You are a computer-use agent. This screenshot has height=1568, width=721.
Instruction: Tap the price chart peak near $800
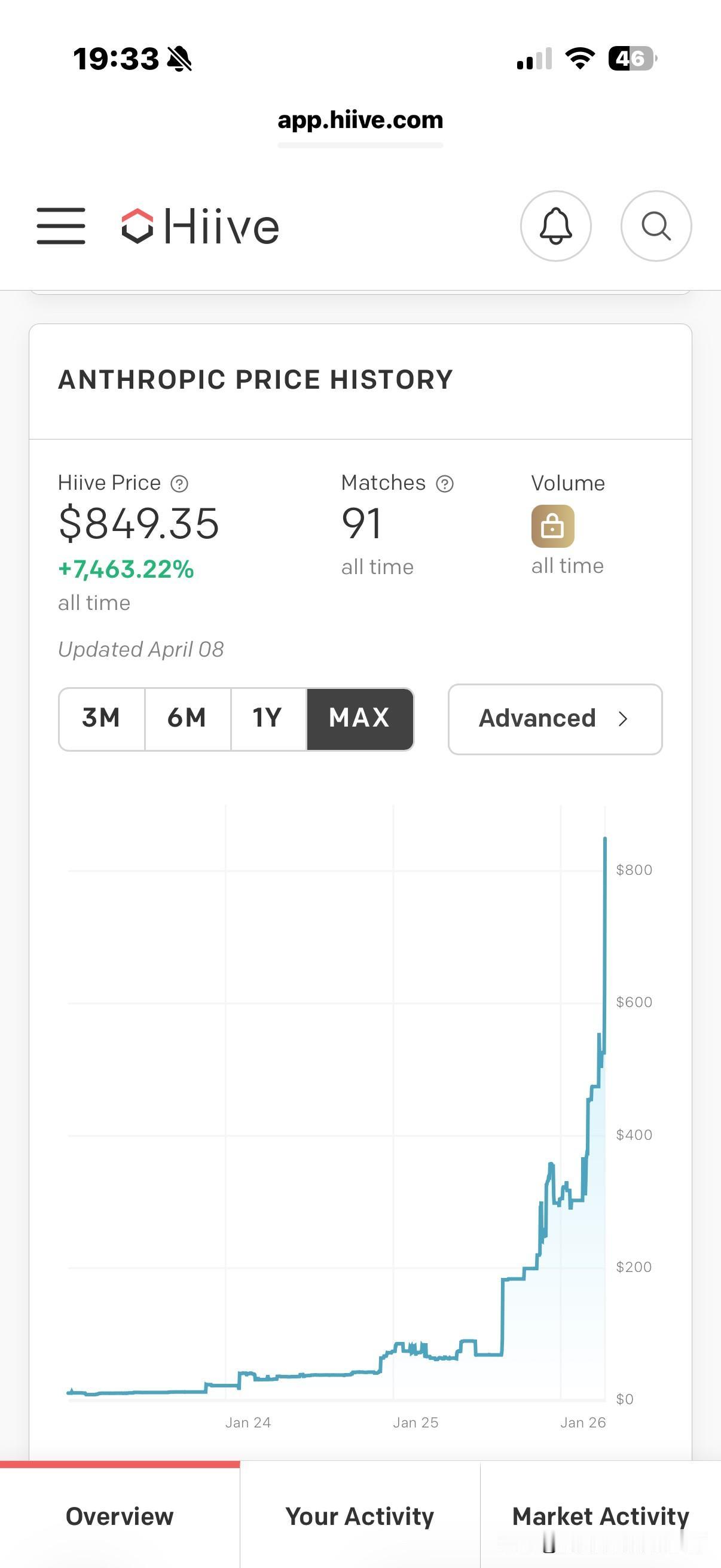(605, 840)
